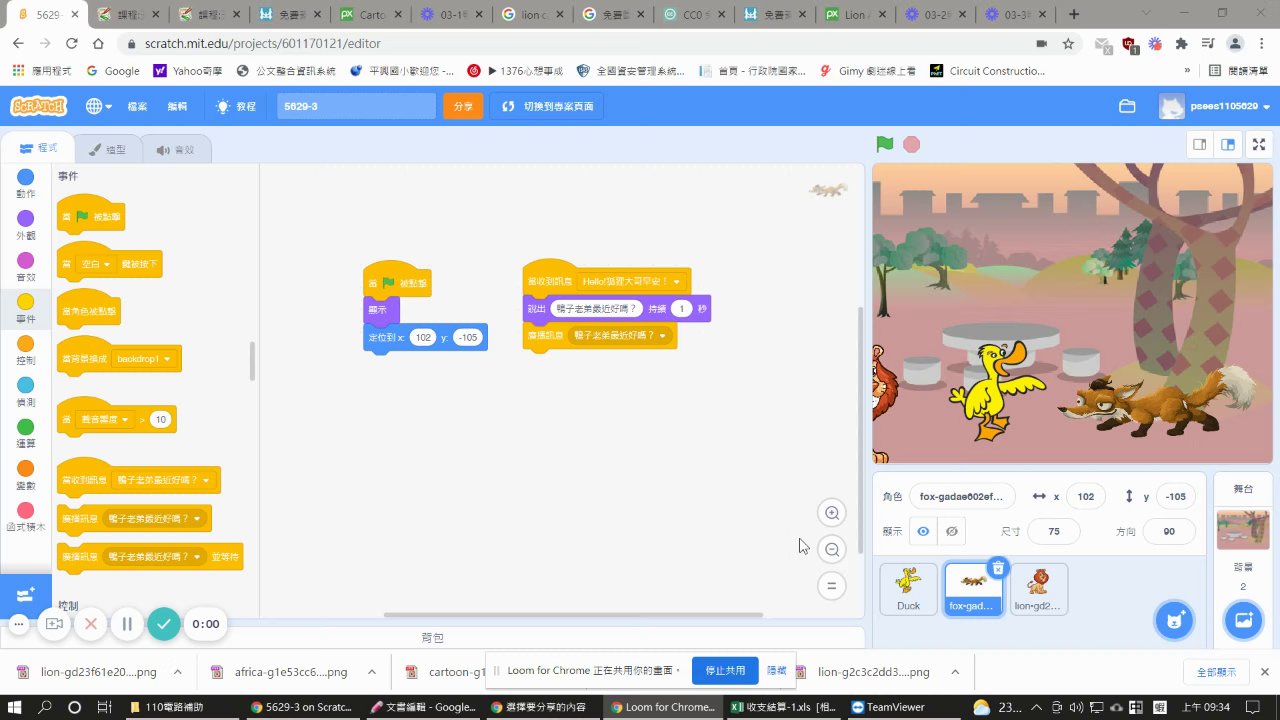Open the Scratch logo home link
The width and height of the screenshot is (1280, 720).
pyautogui.click(x=38, y=106)
